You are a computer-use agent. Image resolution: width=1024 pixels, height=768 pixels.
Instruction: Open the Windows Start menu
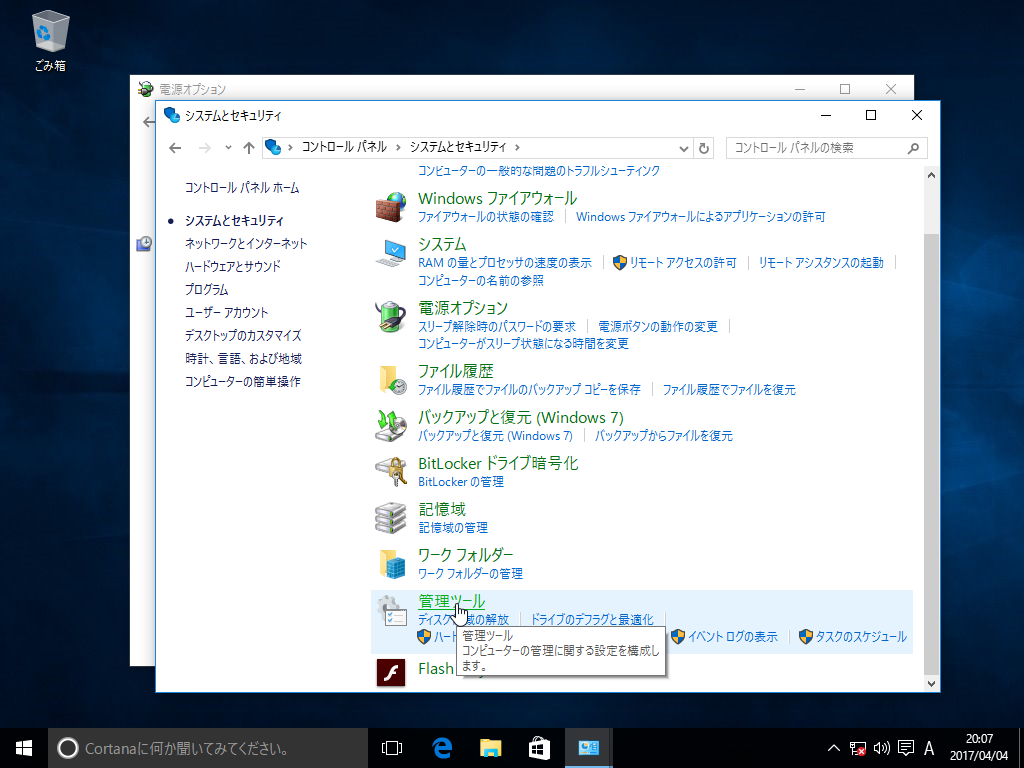point(24,748)
